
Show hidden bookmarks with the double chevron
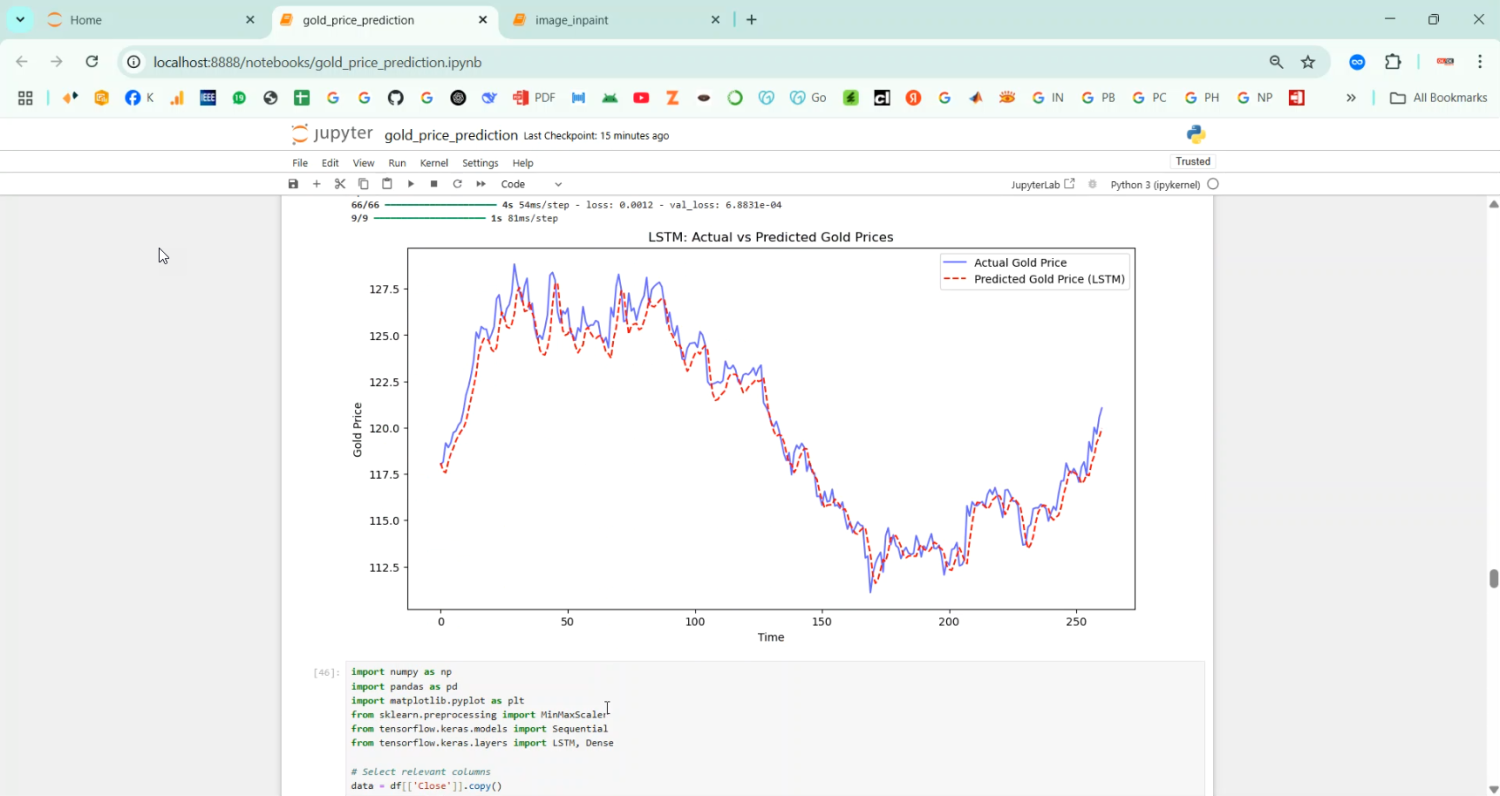(1351, 98)
